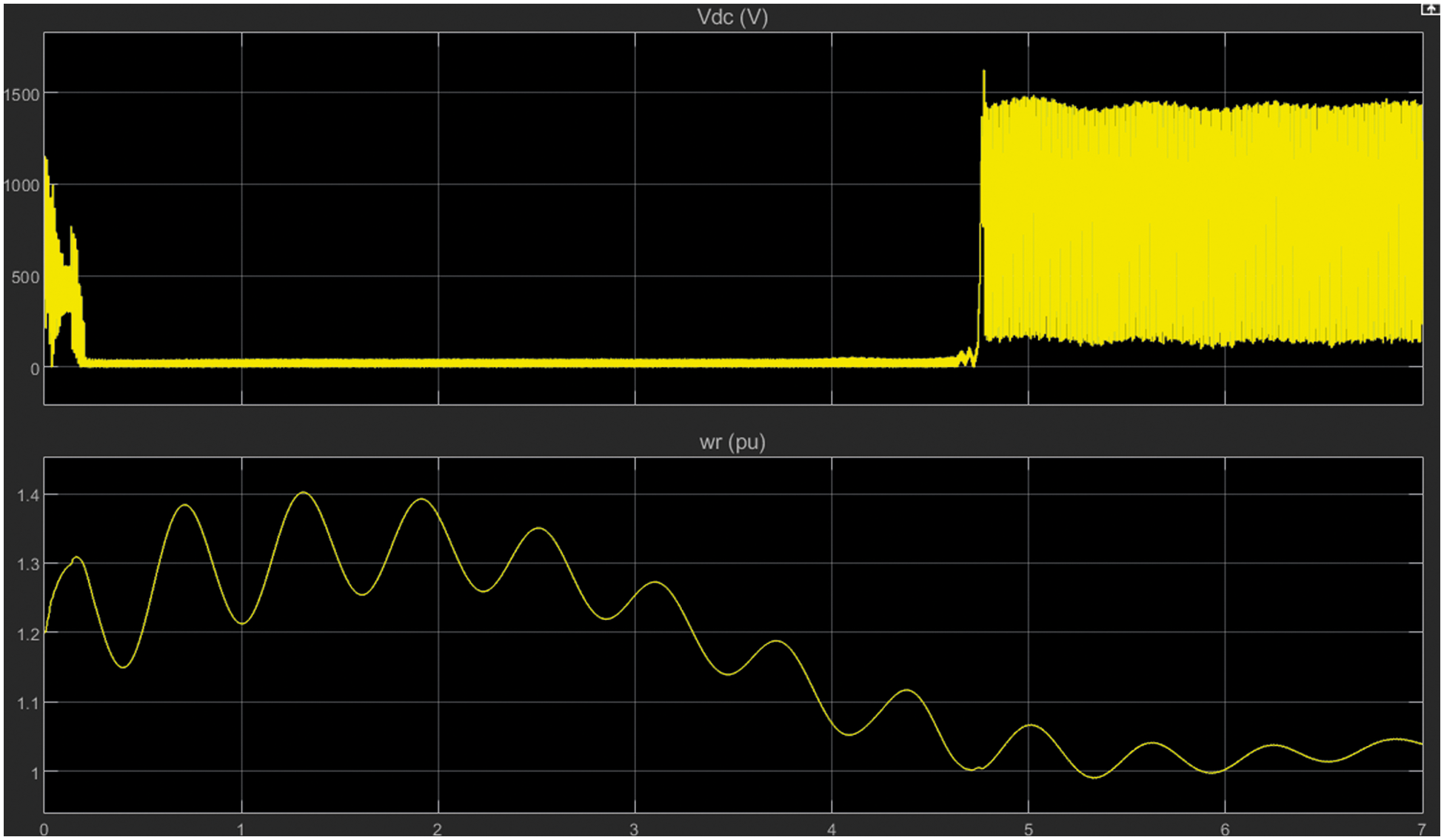Select the Vdc (V) plot title
The height and width of the screenshot is (840, 1444).
732,17
